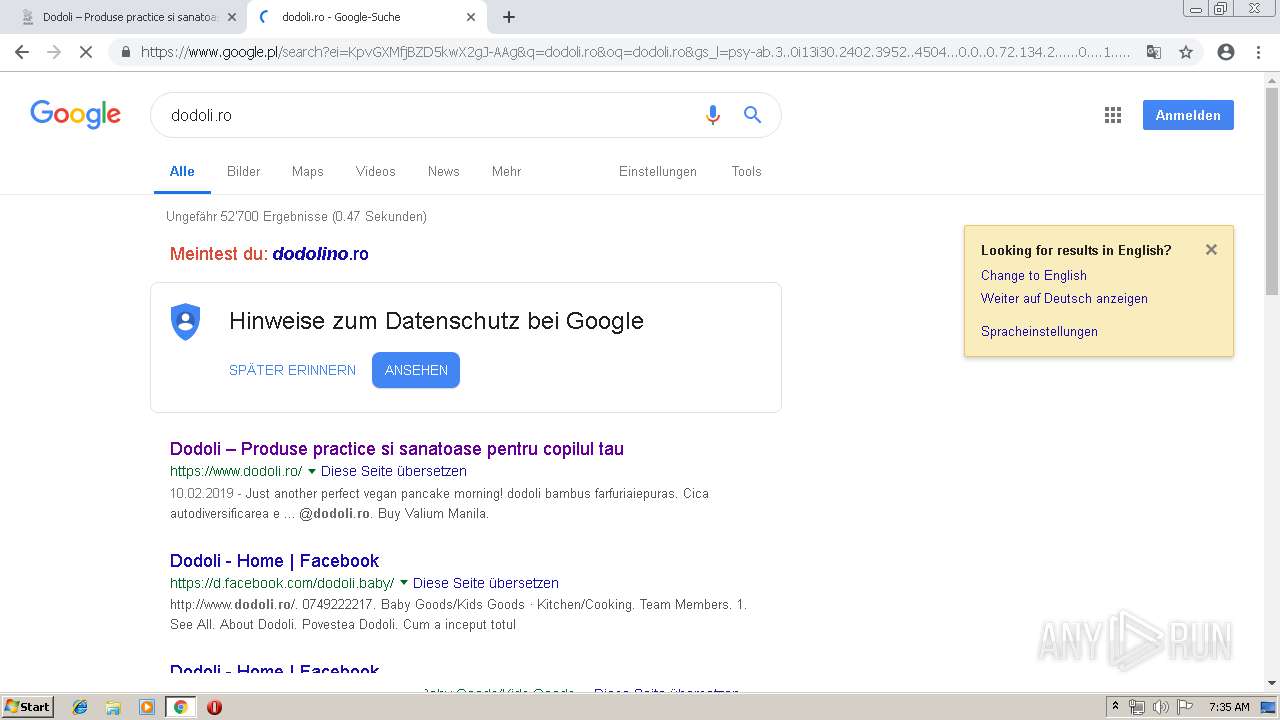The height and width of the screenshot is (720, 1280).
Task: Open the Chrome profile avatar menu
Action: point(1226,52)
